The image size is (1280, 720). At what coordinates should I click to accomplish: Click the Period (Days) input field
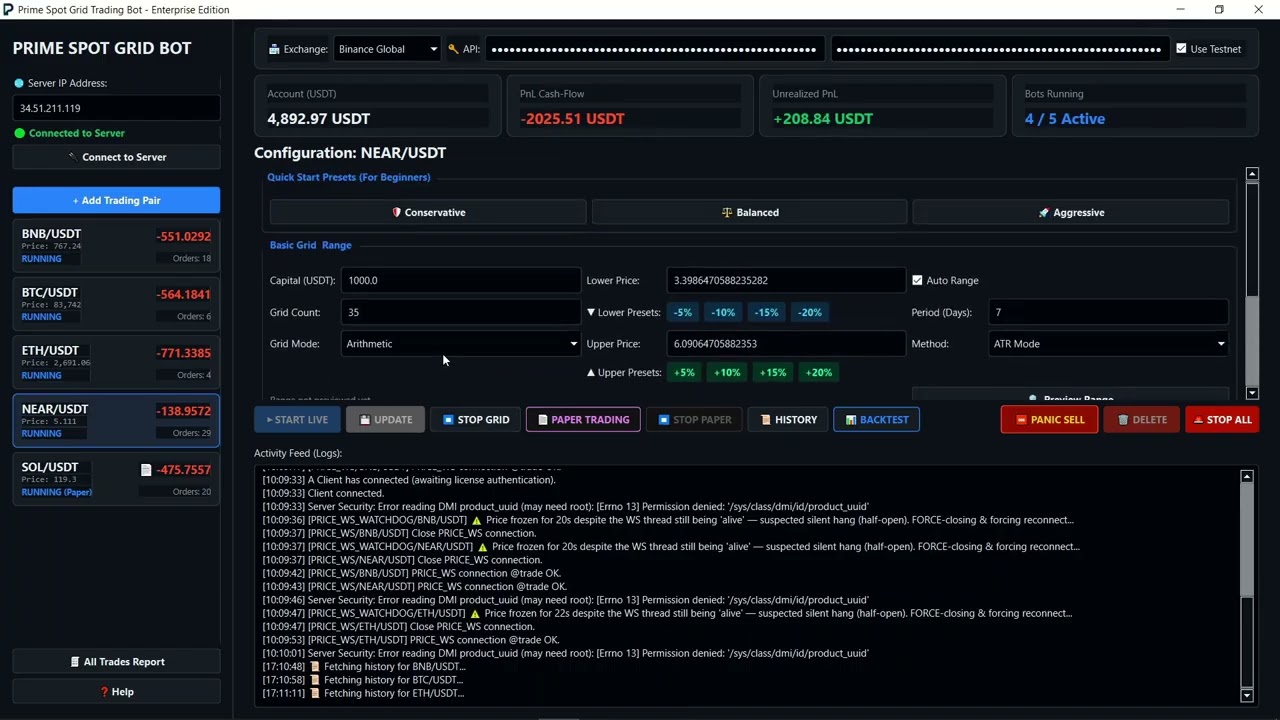click(1108, 312)
